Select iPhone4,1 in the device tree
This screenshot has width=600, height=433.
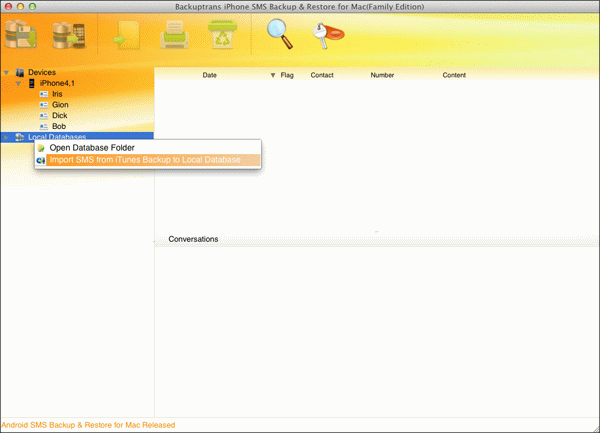point(57,83)
